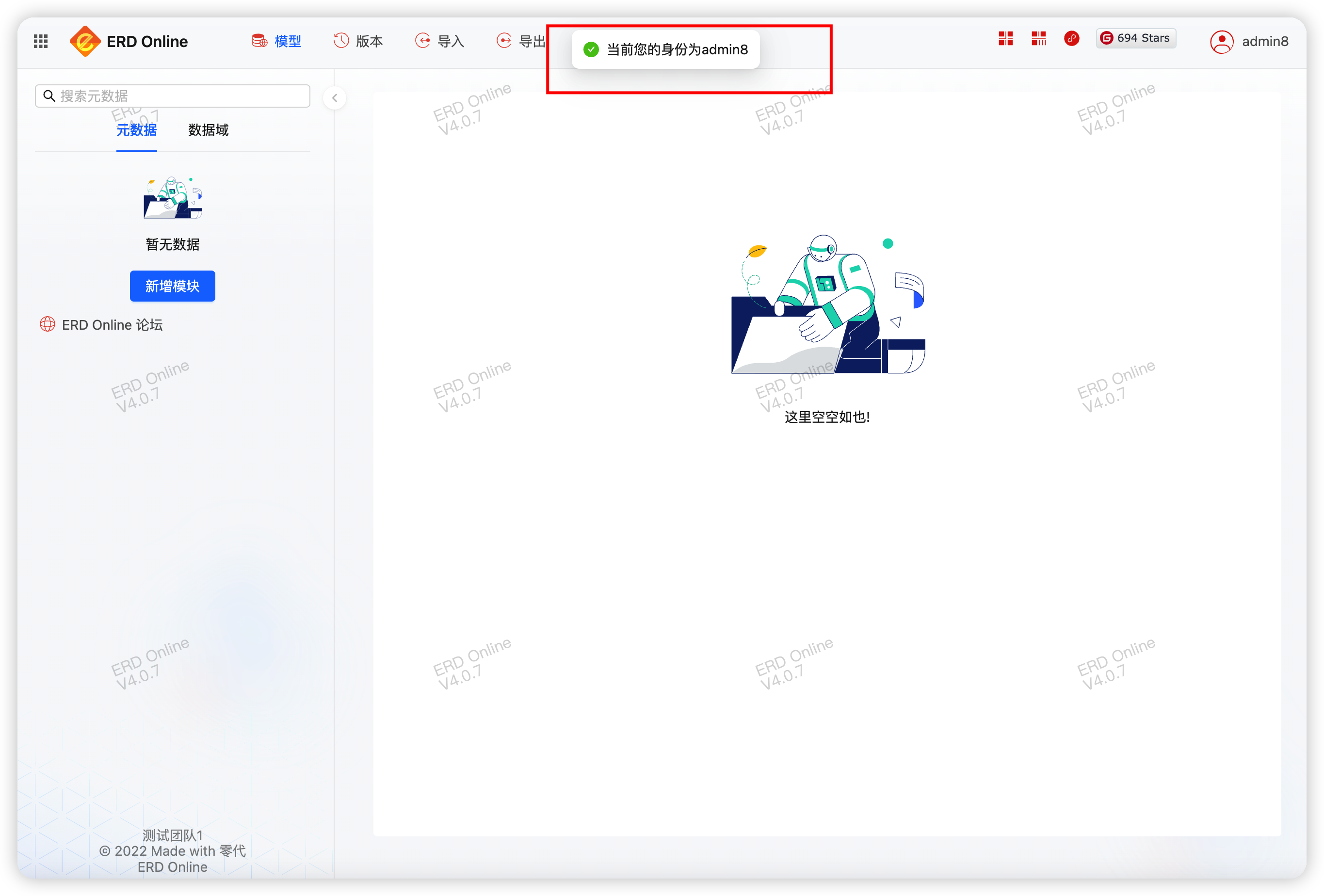1324x896 pixels.
Task: Click the globe icon beside the 论坛 link
Action: [x=48, y=324]
